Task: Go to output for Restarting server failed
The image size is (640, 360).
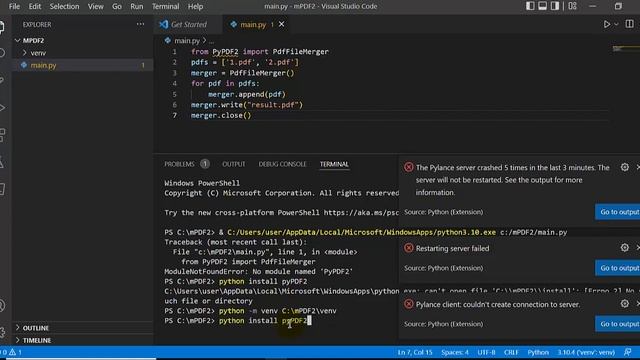Action: (x=618, y=268)
